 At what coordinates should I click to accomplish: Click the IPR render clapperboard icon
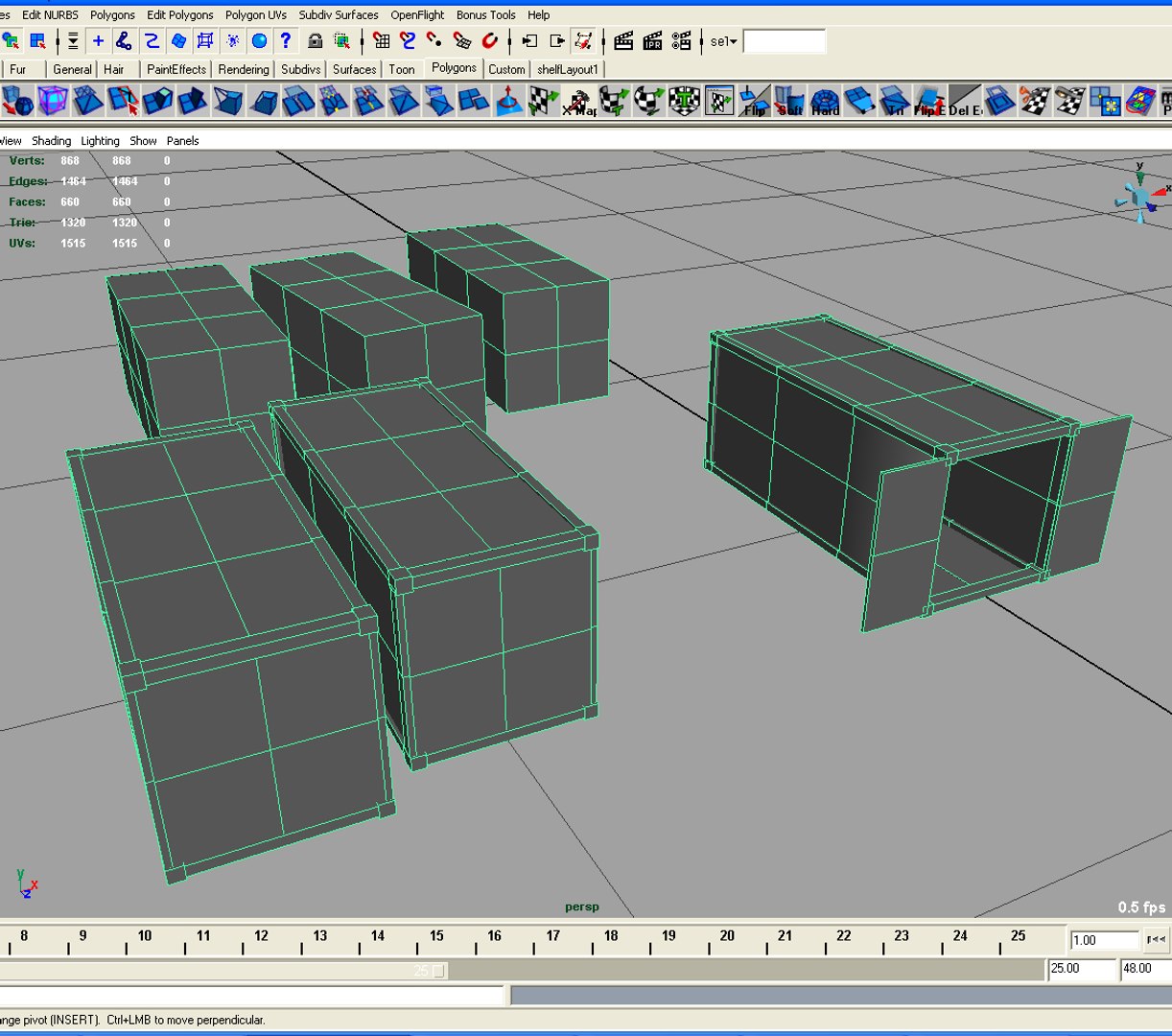(x=652, y=40)
